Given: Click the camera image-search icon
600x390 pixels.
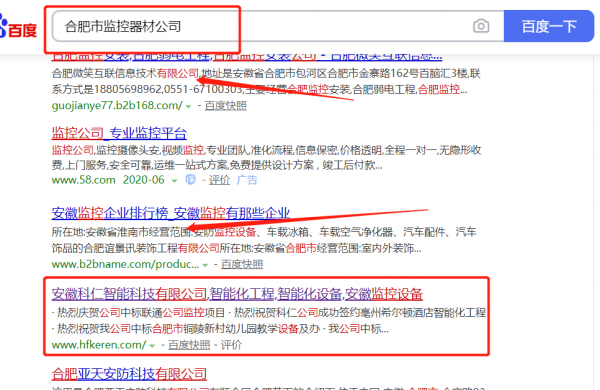Looking at the screenshot, I should point(481,26).
